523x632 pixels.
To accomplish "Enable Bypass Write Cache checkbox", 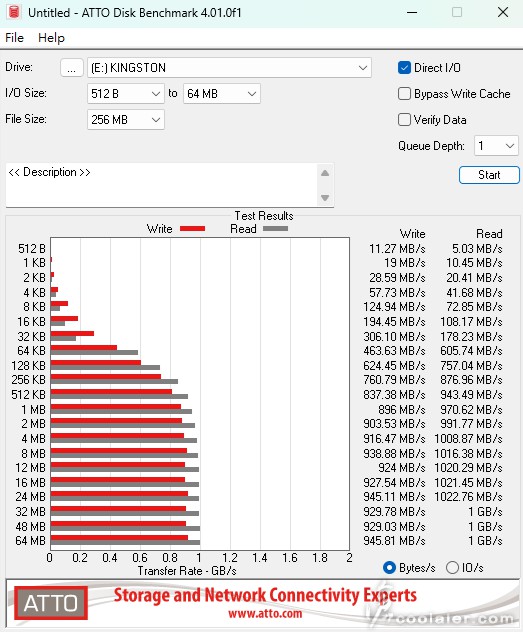I will [x=404, y=94].
